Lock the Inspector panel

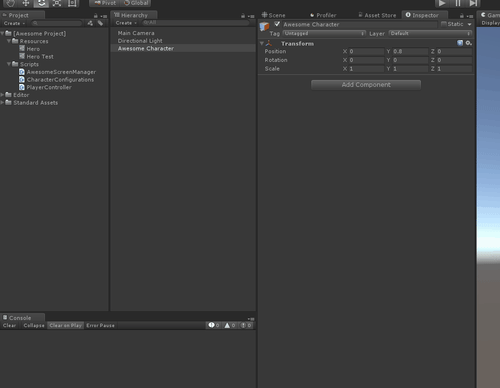pyautogui.click(x=462, y=16)
